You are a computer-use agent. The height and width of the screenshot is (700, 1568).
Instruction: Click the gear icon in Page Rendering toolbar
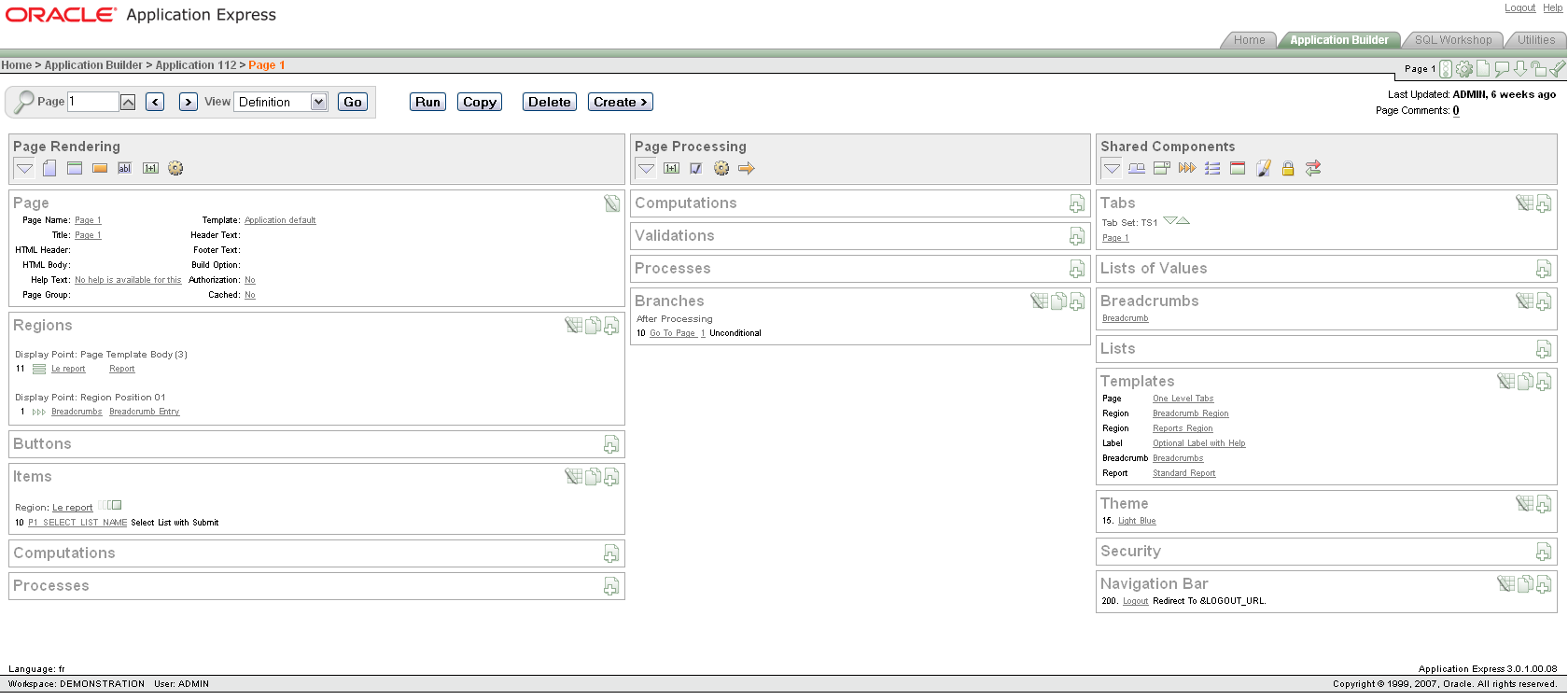click(175, 169)
